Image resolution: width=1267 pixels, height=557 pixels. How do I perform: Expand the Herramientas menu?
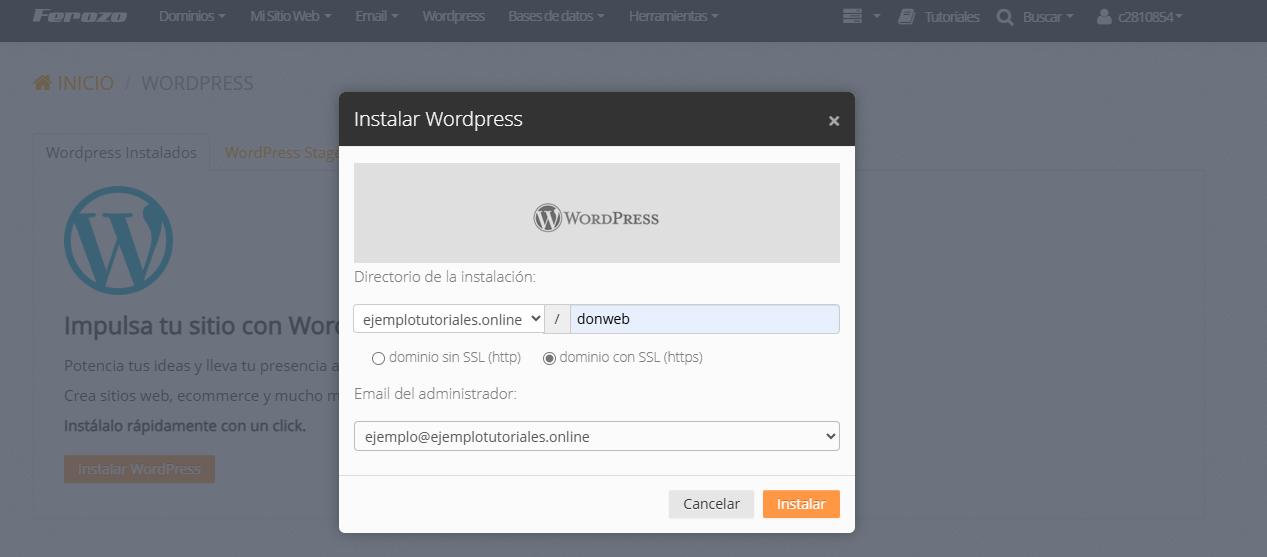click(x=673, y=17)
